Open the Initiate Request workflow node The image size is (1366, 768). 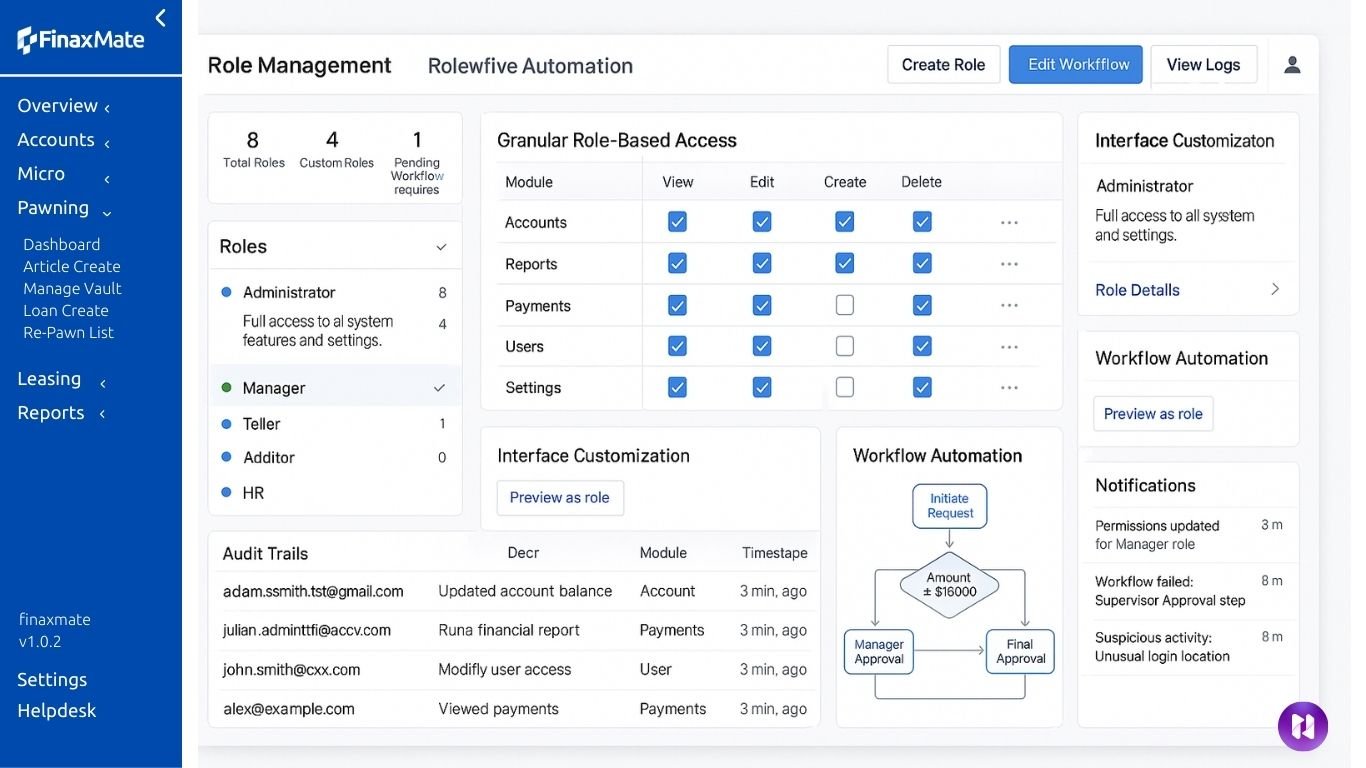(x=950, y=506)
